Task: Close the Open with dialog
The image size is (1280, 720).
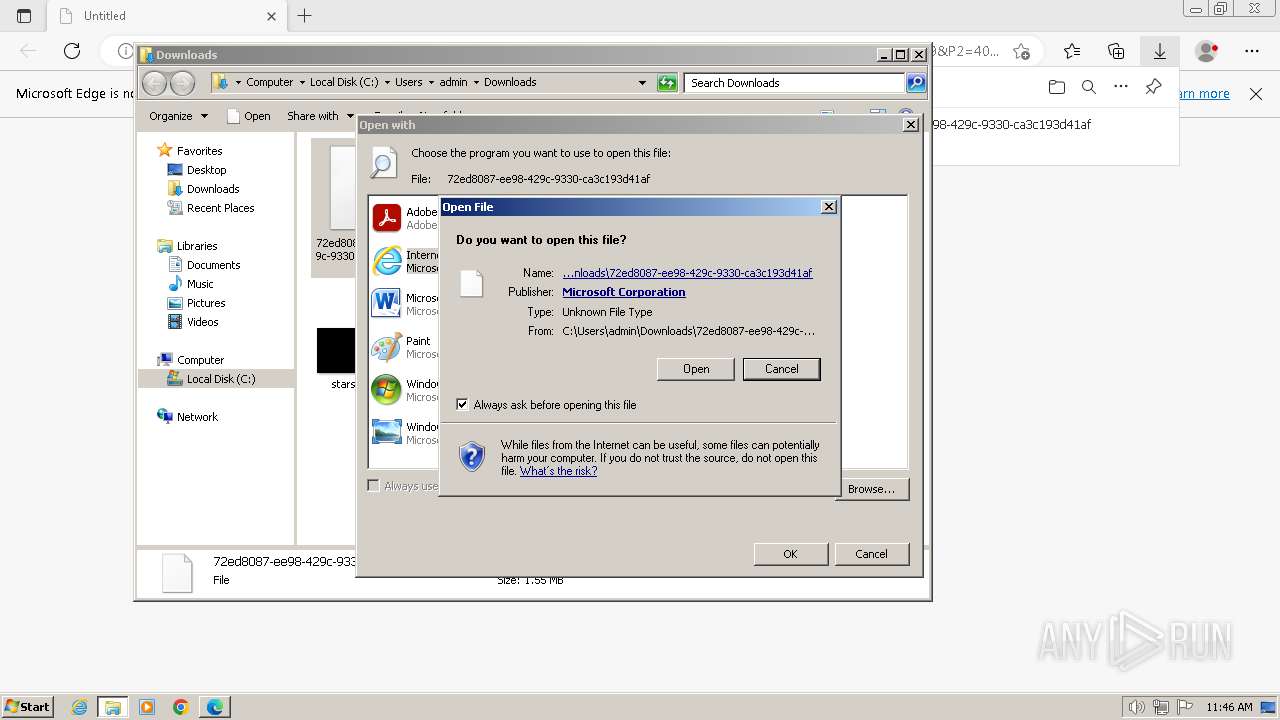Action: pos(910,125)
